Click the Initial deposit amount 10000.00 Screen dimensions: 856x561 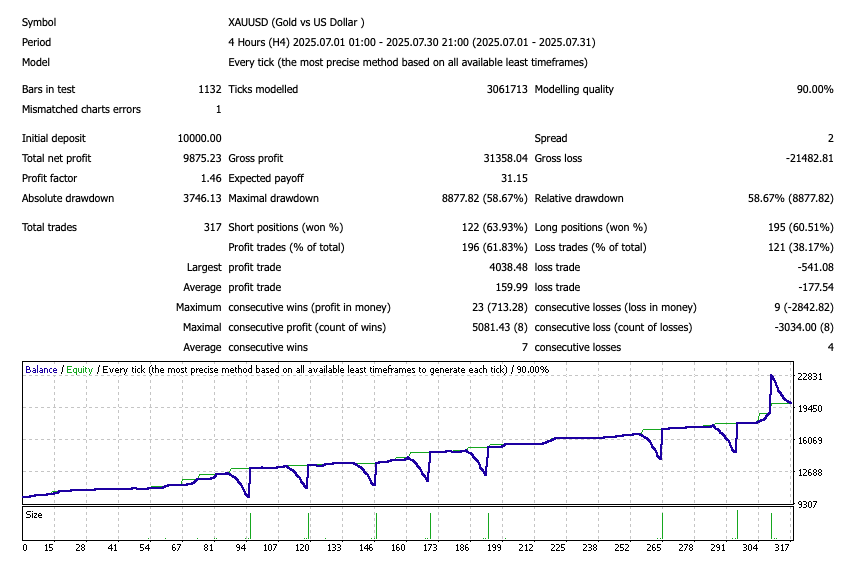click(x=196, y=138)
